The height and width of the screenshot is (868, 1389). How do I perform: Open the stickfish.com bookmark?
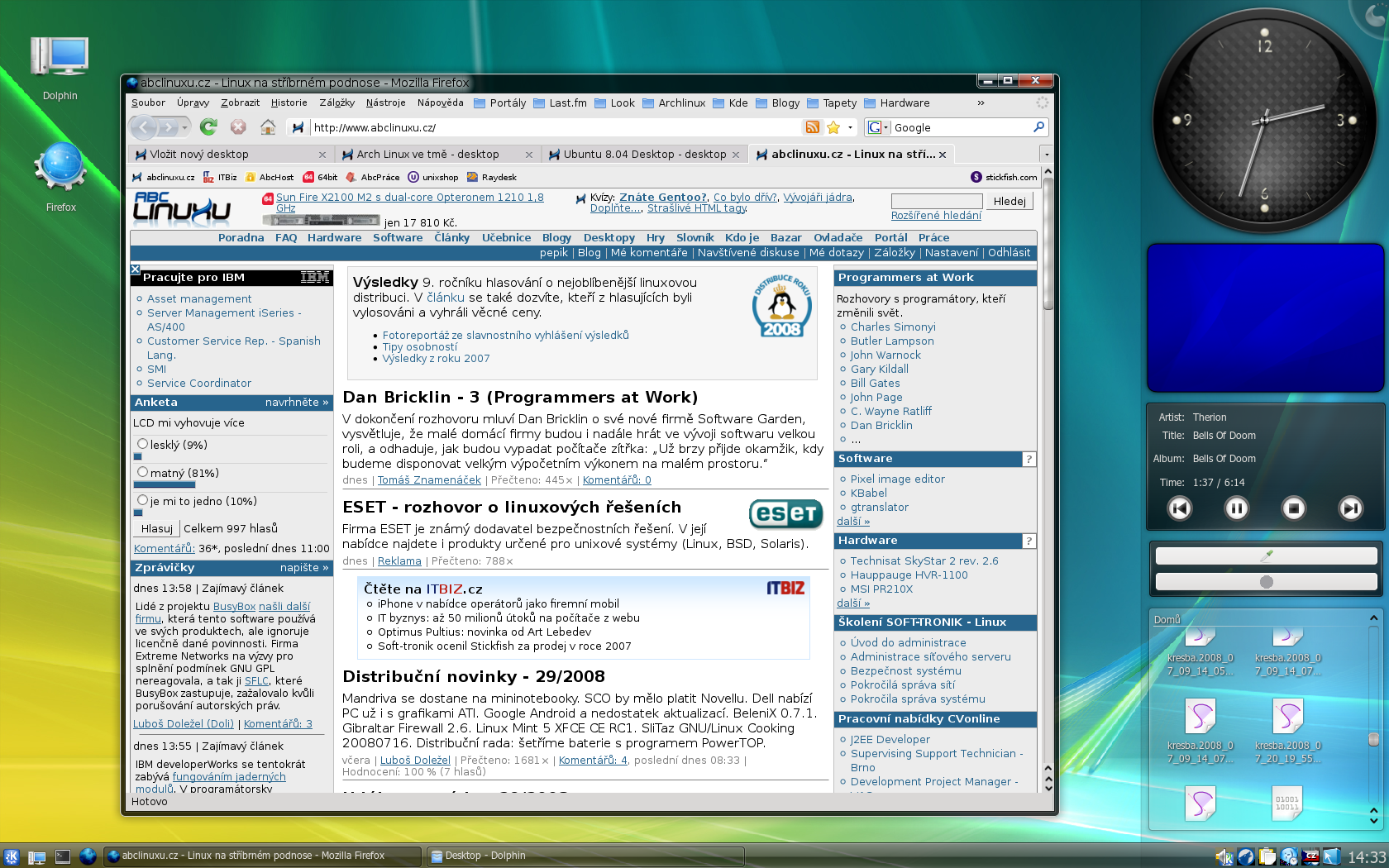tap(1004, 177)
